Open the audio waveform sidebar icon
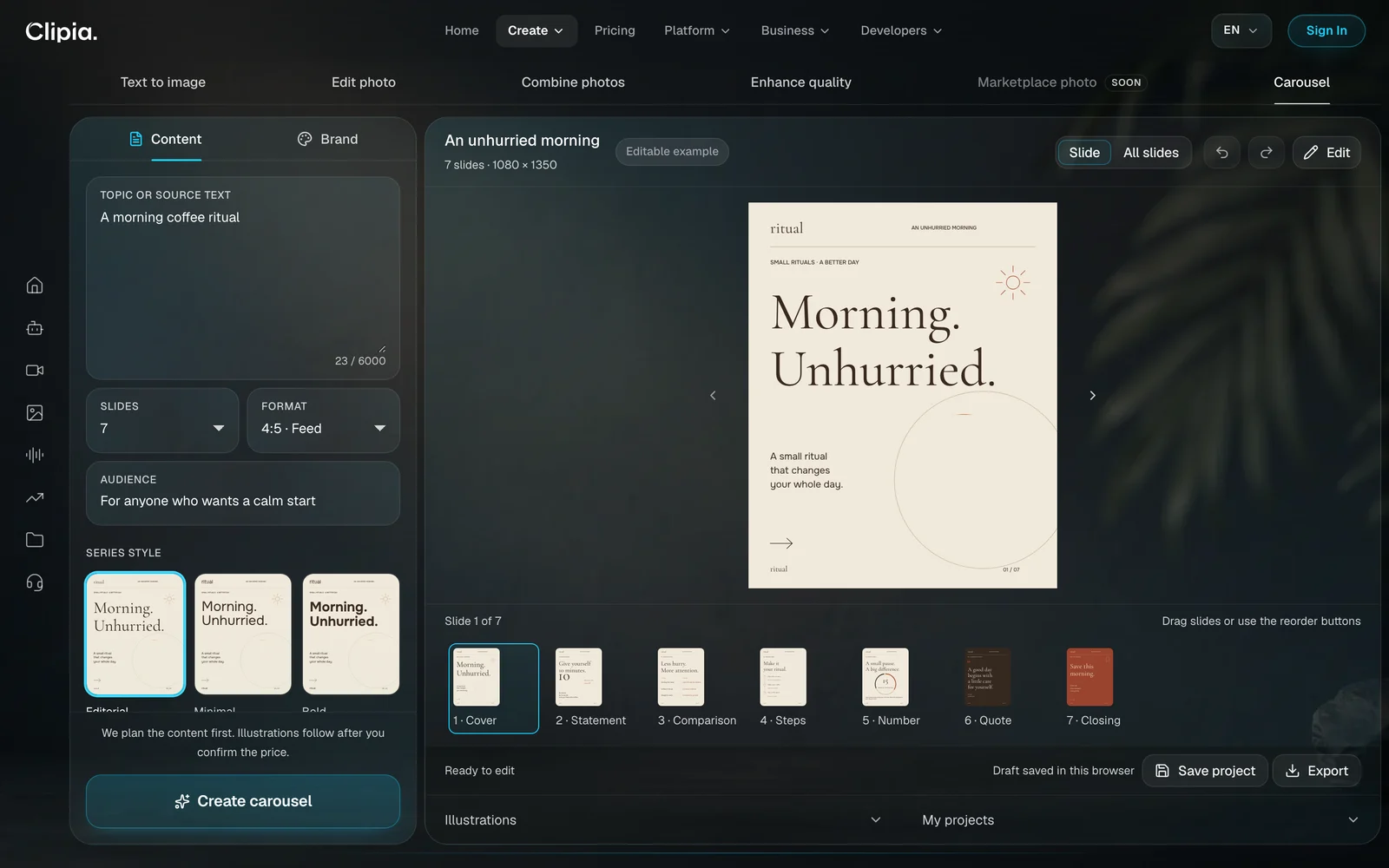Screen dimensions: 1389x868 [x=35, y=455]
